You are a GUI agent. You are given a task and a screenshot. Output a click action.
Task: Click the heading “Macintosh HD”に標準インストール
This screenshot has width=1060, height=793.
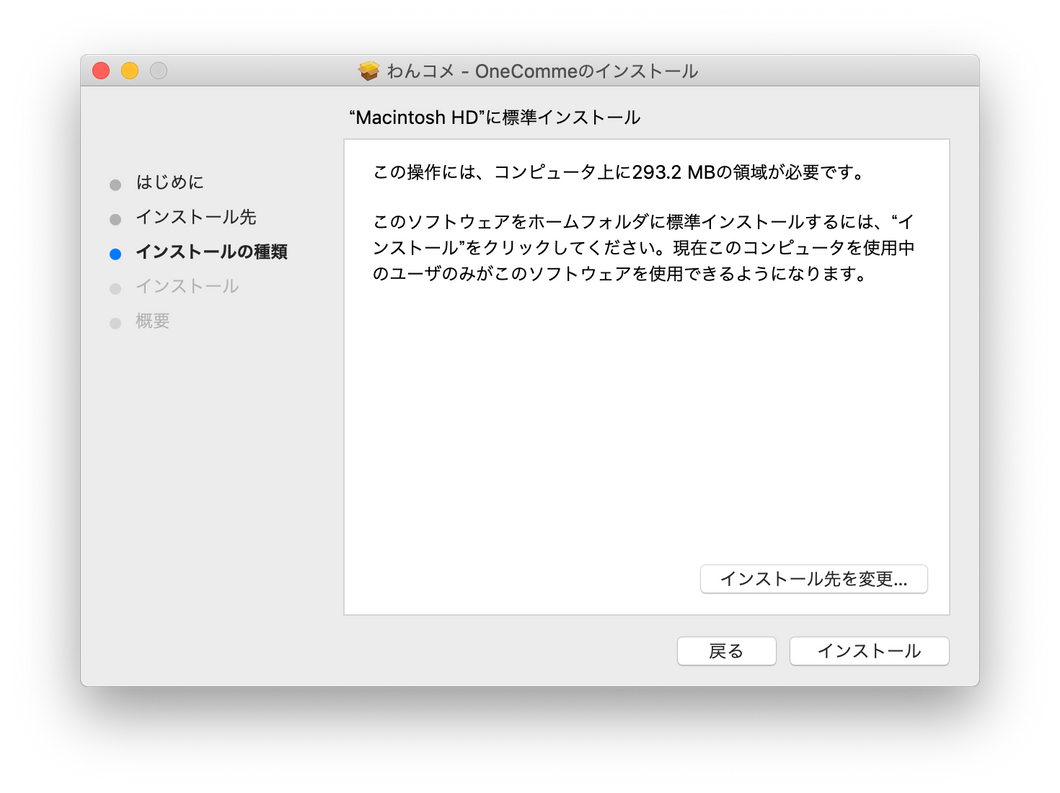pos(494,118)
